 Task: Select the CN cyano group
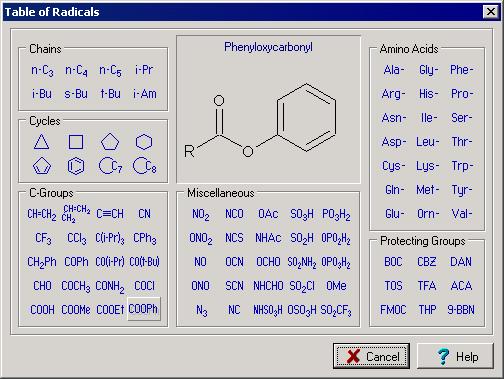(x=144, y=214)
